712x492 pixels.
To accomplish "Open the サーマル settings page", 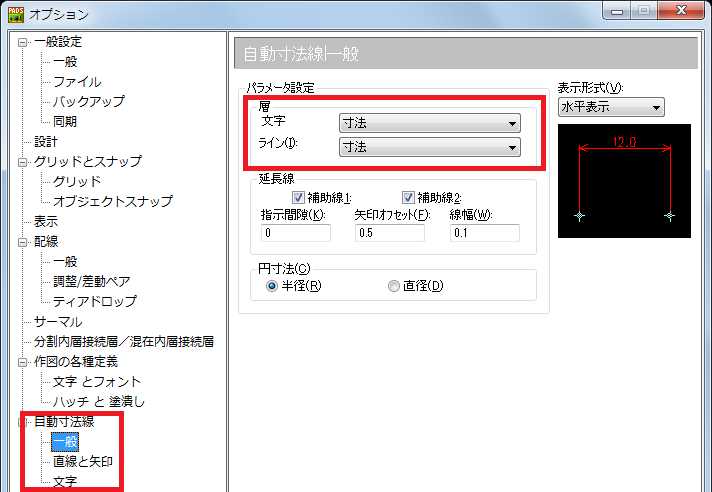I will (58, 322).
